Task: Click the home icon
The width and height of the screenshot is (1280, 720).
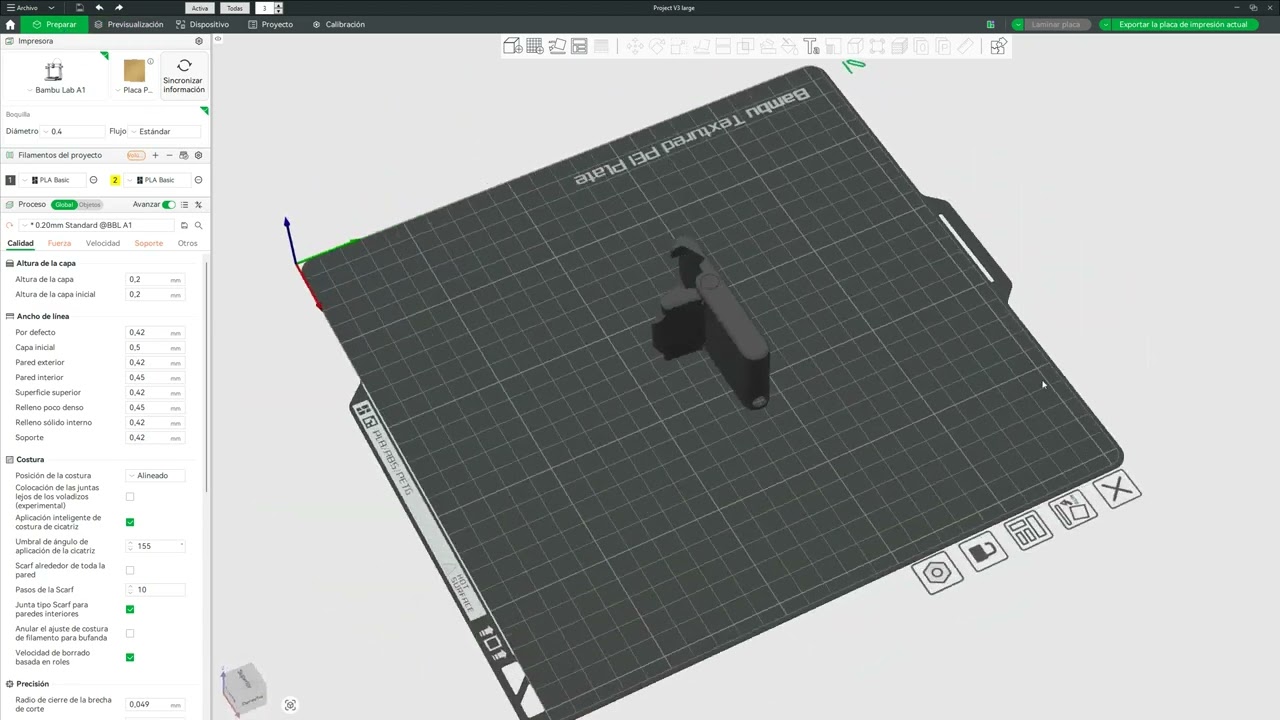Action: tap(11, 24)
